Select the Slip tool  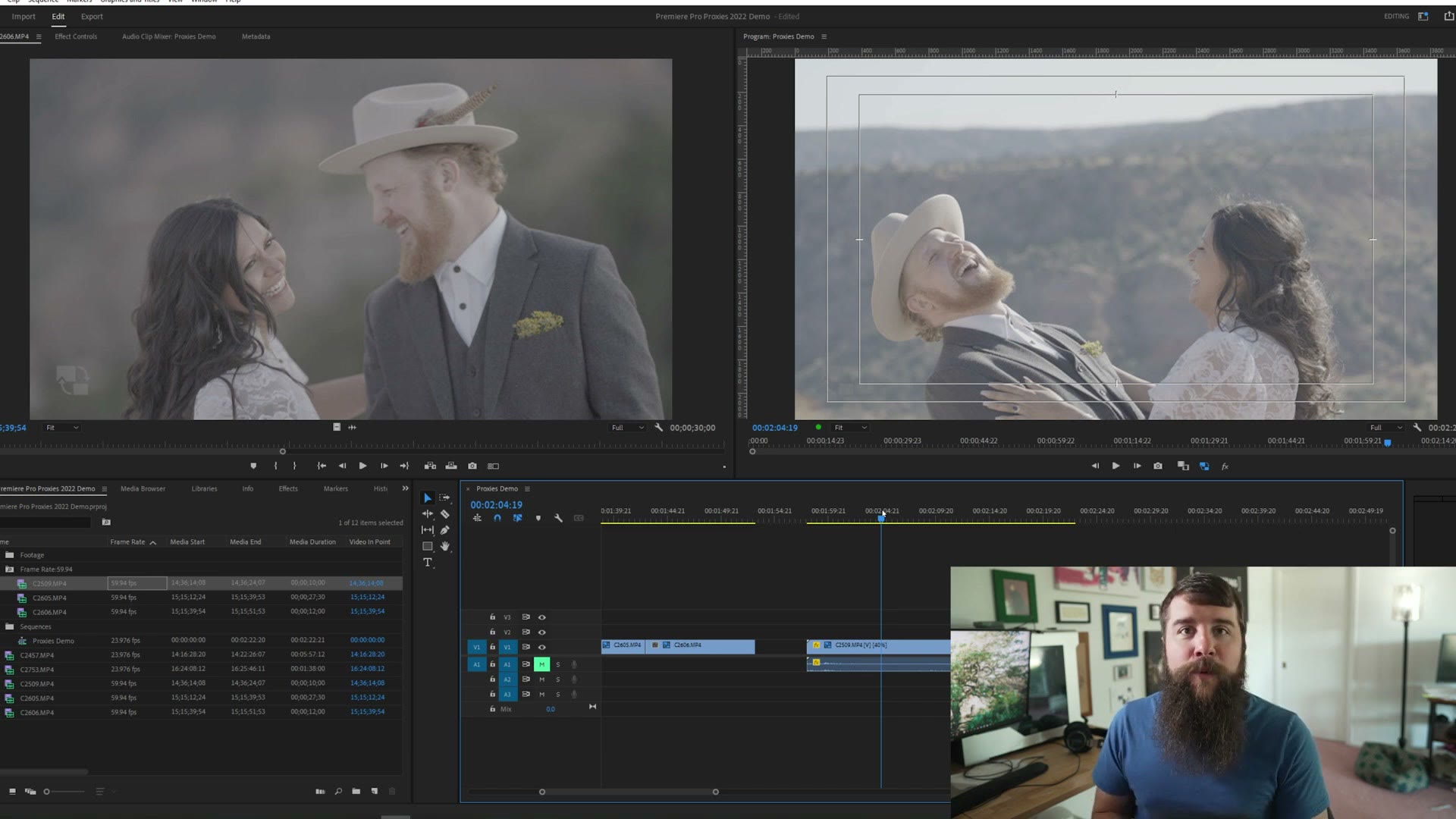click(x=428, y=530)
